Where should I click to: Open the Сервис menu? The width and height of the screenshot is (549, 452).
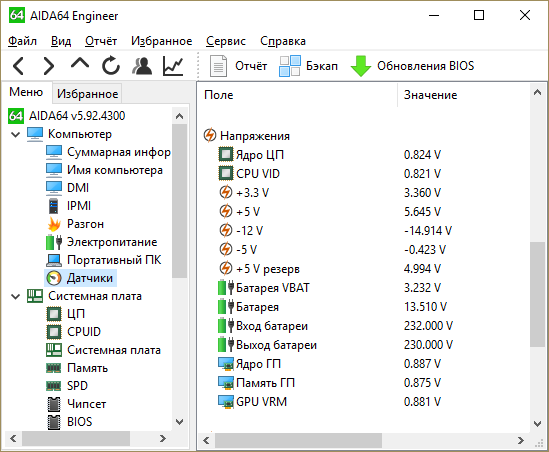click(226, 41)
